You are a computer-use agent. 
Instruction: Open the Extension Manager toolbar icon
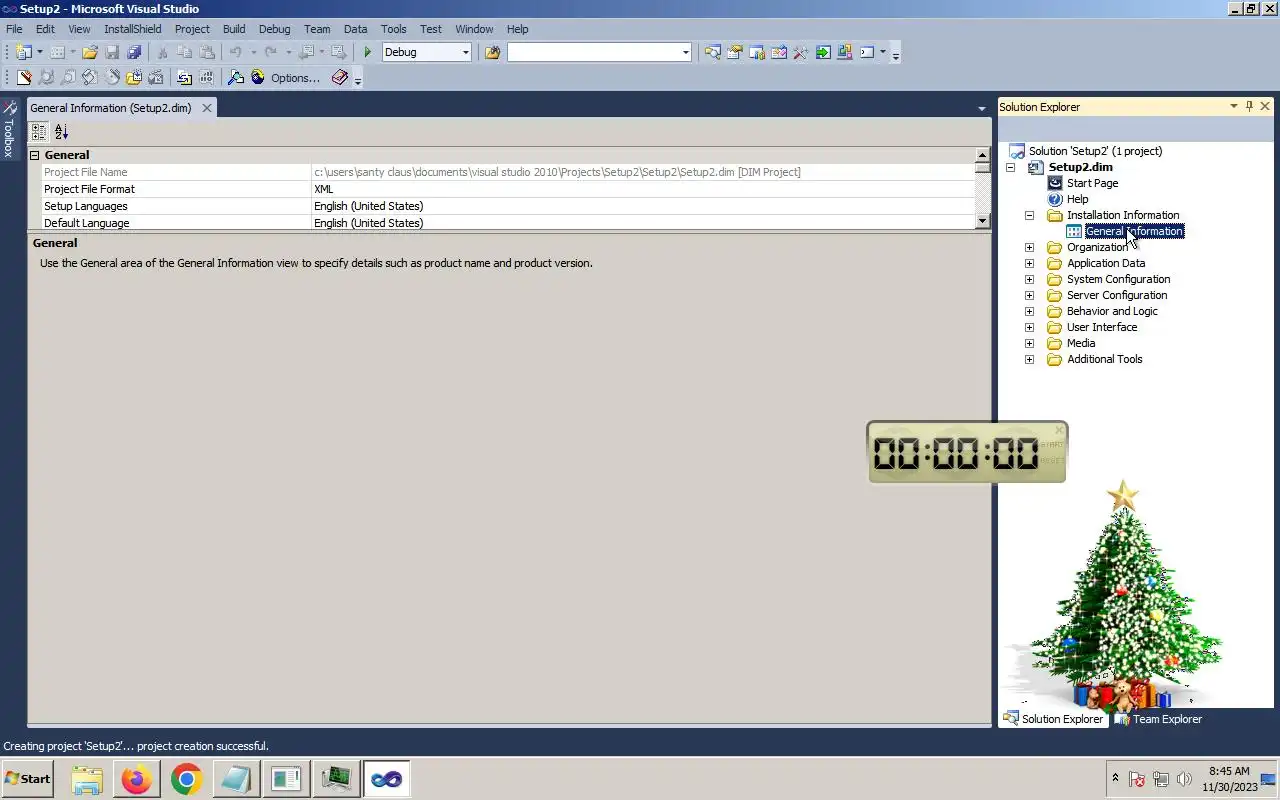tap(845, 52)
